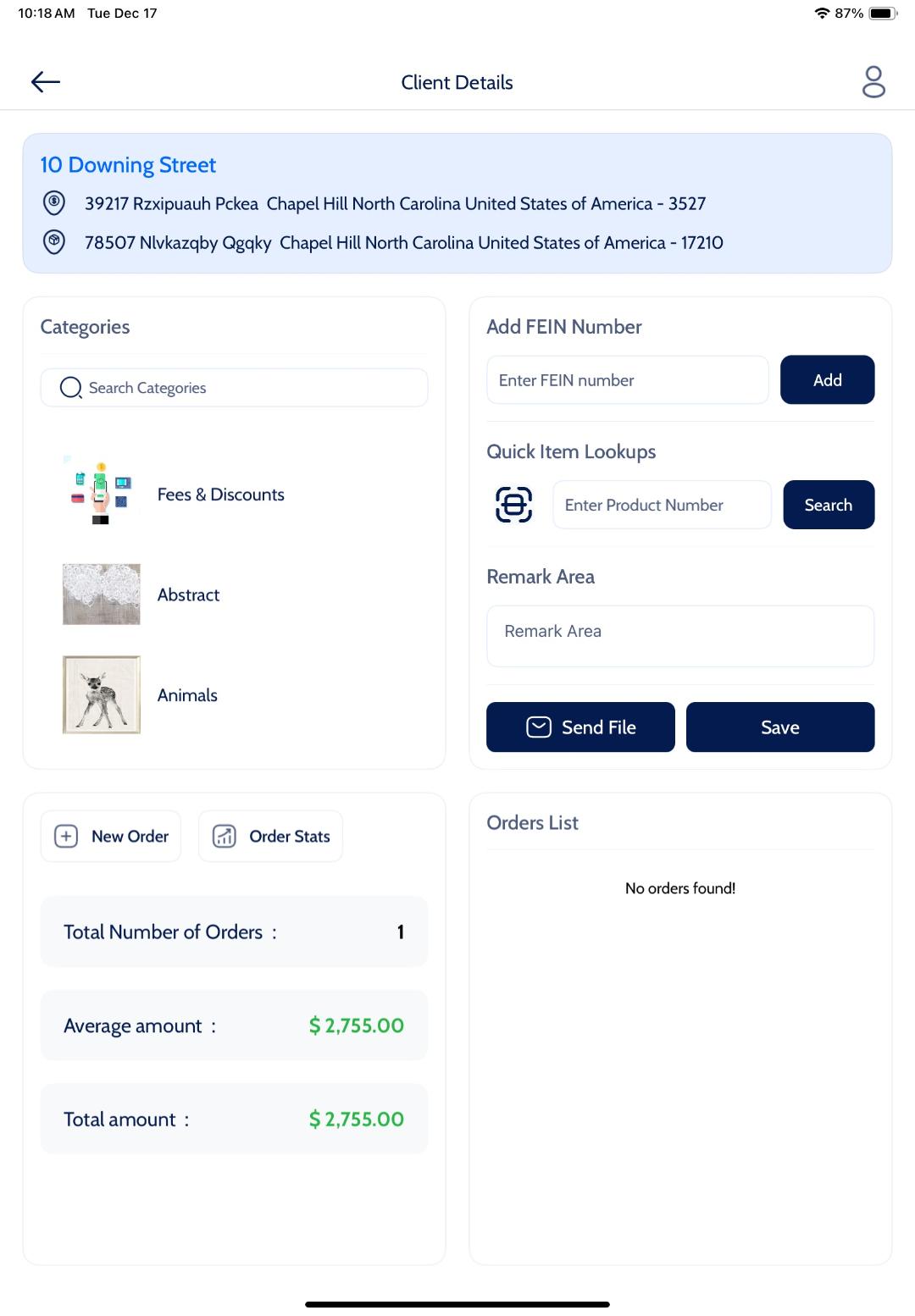
Task: Select the Abstract category
Action: point(188,594)
